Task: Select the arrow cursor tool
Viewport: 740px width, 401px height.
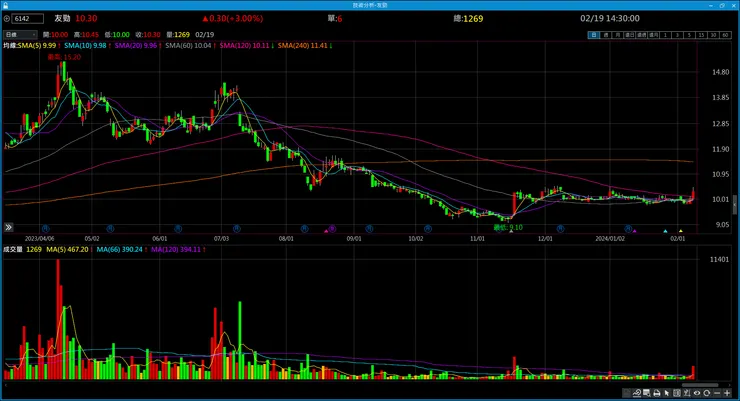Action: click(x=667, y=393)
